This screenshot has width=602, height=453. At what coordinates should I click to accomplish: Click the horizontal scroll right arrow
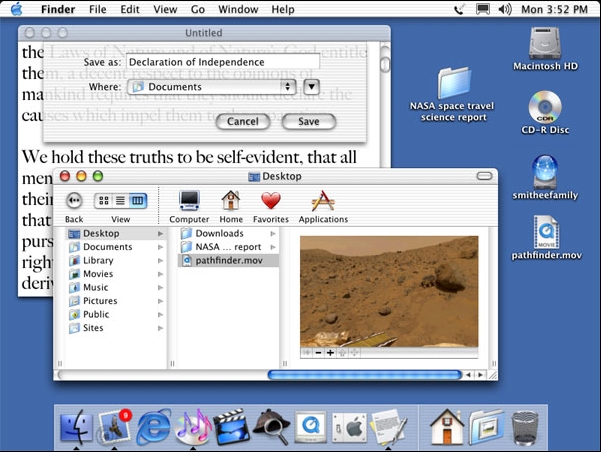480,375
